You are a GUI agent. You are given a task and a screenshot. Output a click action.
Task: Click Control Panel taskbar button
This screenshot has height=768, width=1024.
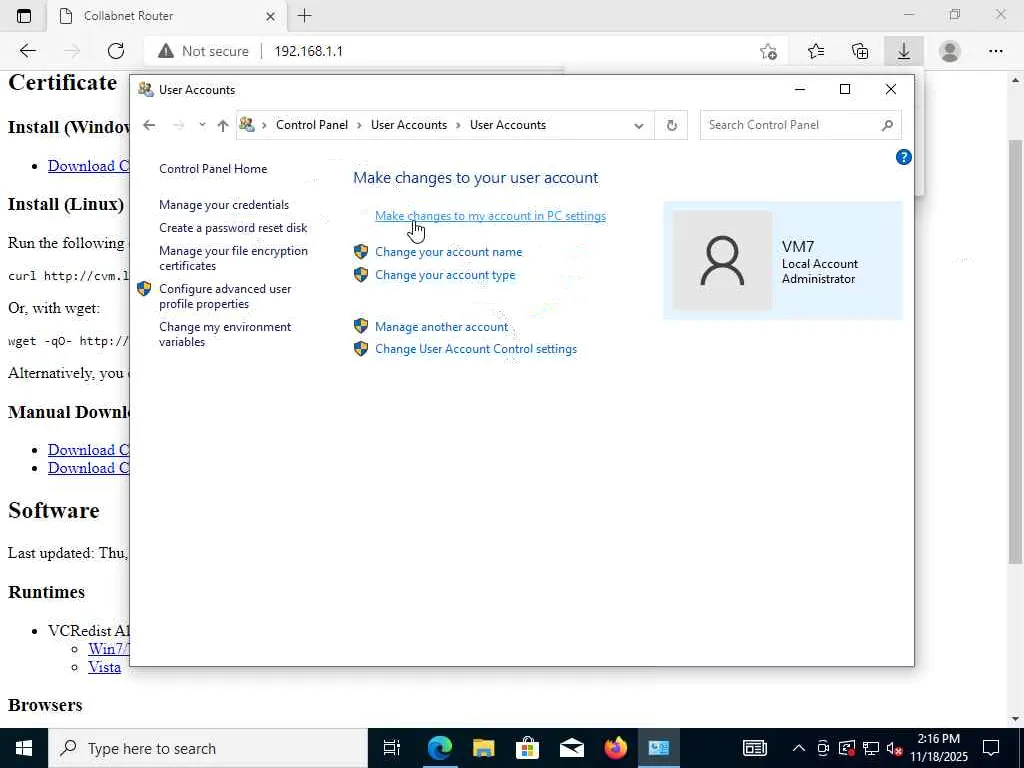click(x=658, y=748)
